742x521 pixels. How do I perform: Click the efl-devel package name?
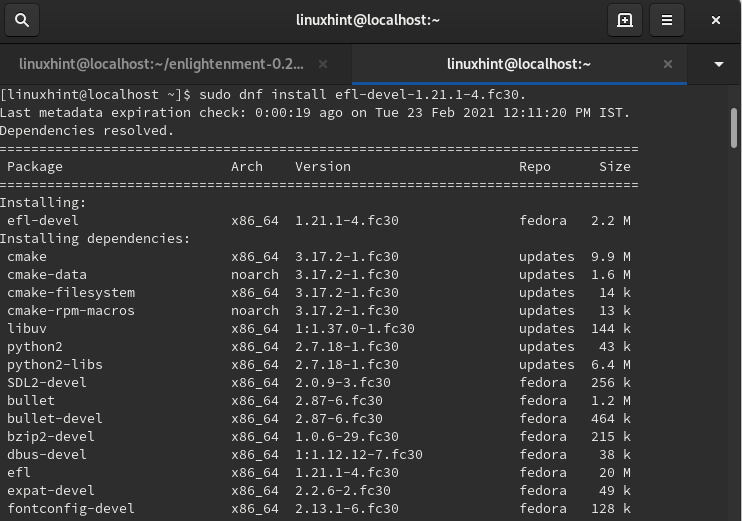pyautogui.click(x=43, y=220)
